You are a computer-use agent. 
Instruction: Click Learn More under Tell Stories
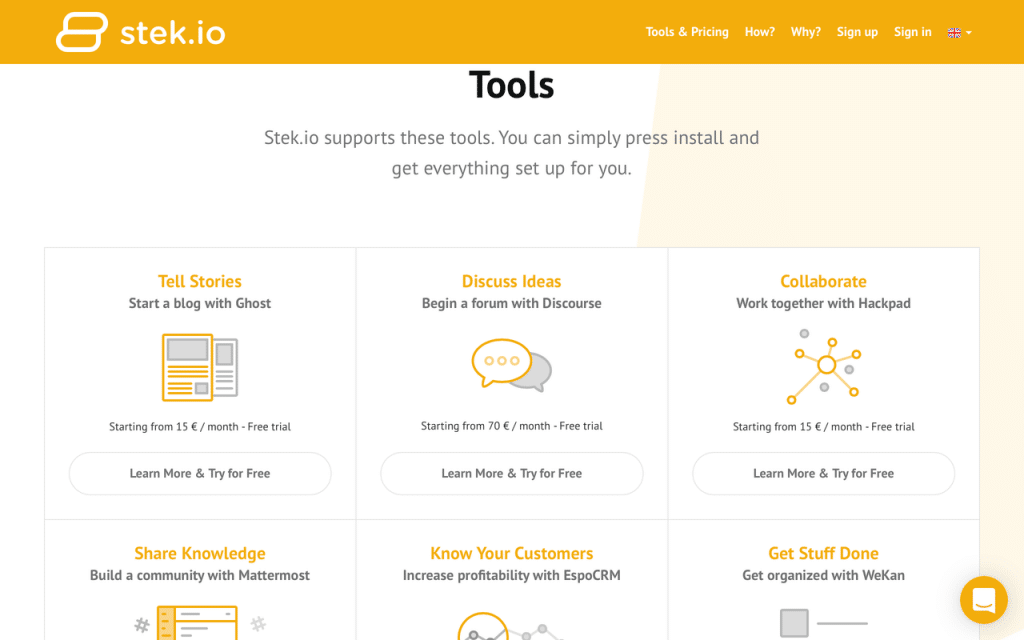tap(200, 473)
